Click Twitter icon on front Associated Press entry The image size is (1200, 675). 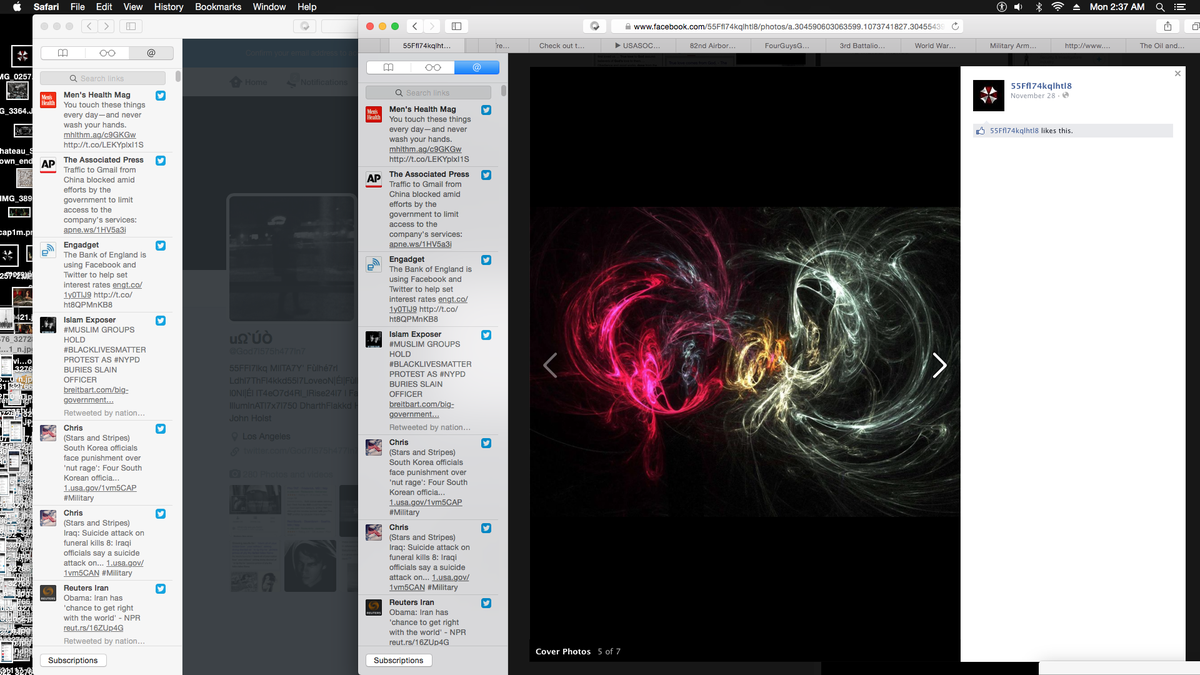(486, 175)
